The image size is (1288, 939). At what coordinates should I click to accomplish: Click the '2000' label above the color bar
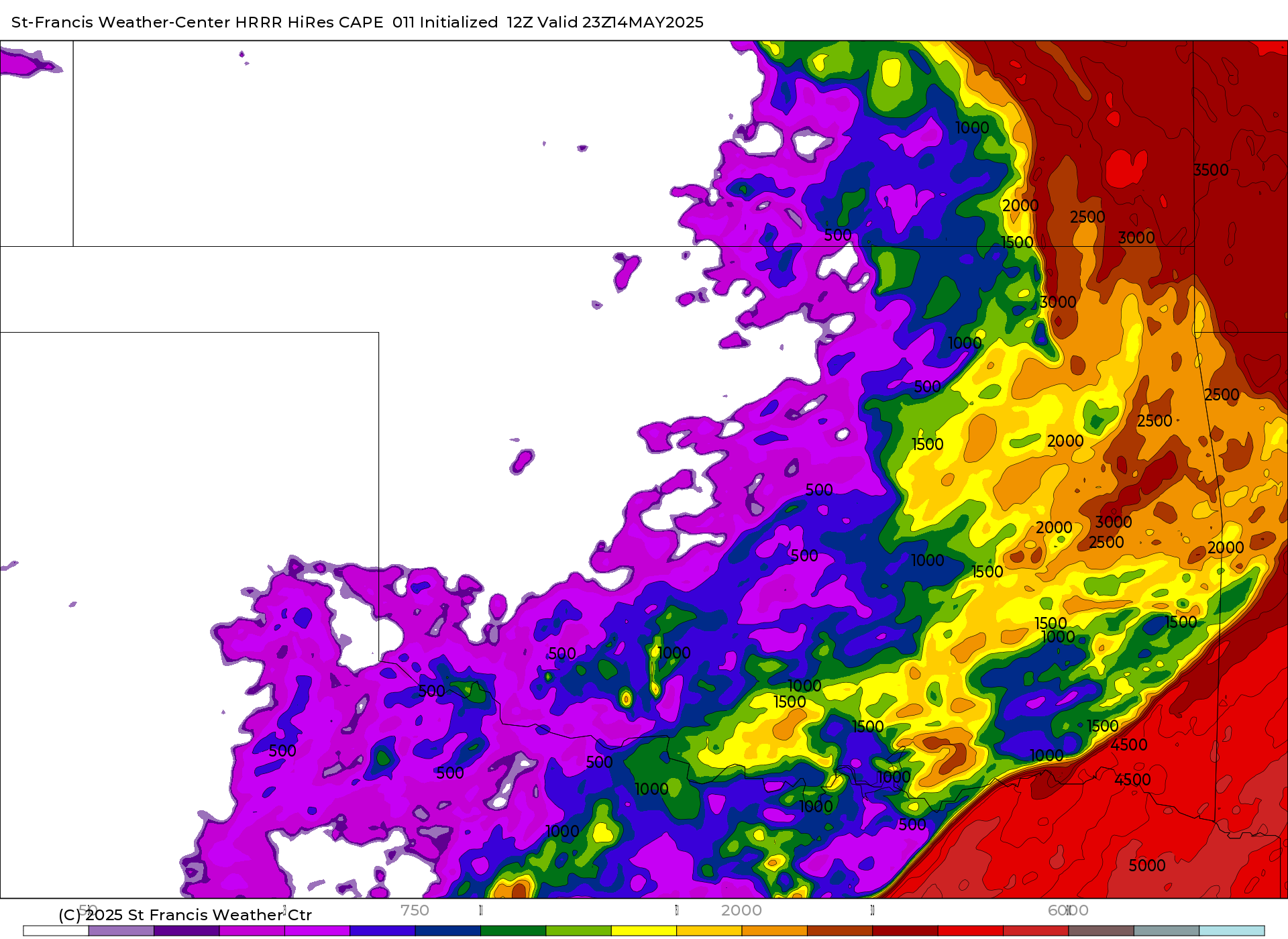click(x=741, y=910)
